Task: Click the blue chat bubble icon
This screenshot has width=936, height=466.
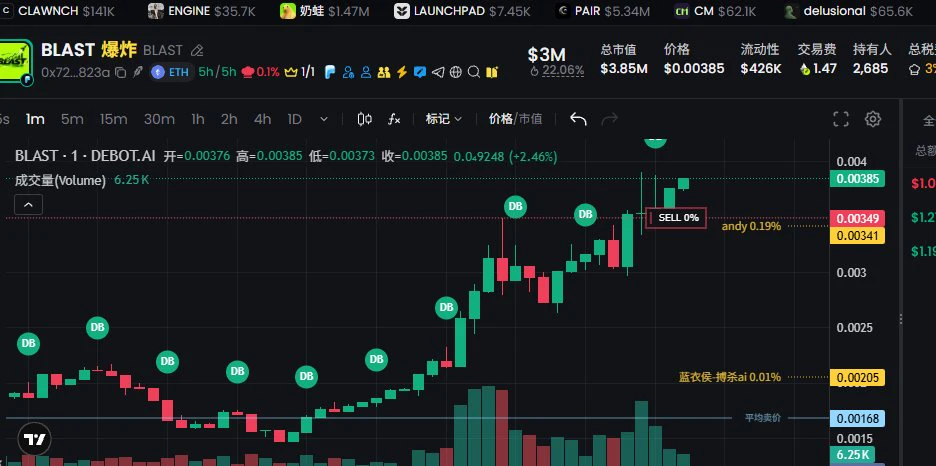Action: [420, 72]
